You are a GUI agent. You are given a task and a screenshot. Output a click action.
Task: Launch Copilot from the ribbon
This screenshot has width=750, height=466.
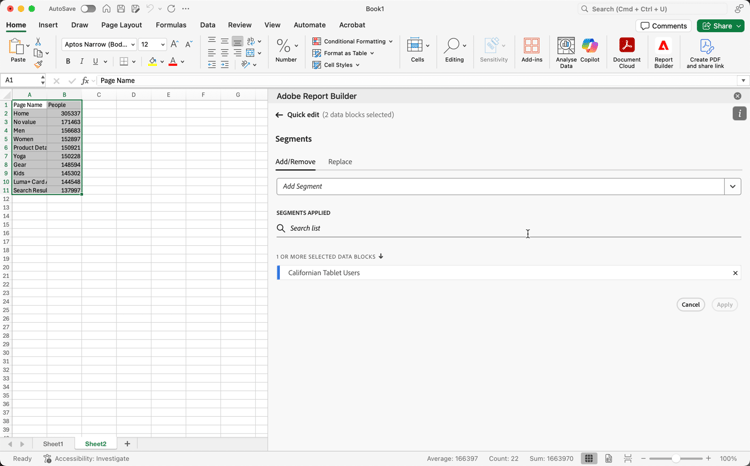click(x=590, y=46)
